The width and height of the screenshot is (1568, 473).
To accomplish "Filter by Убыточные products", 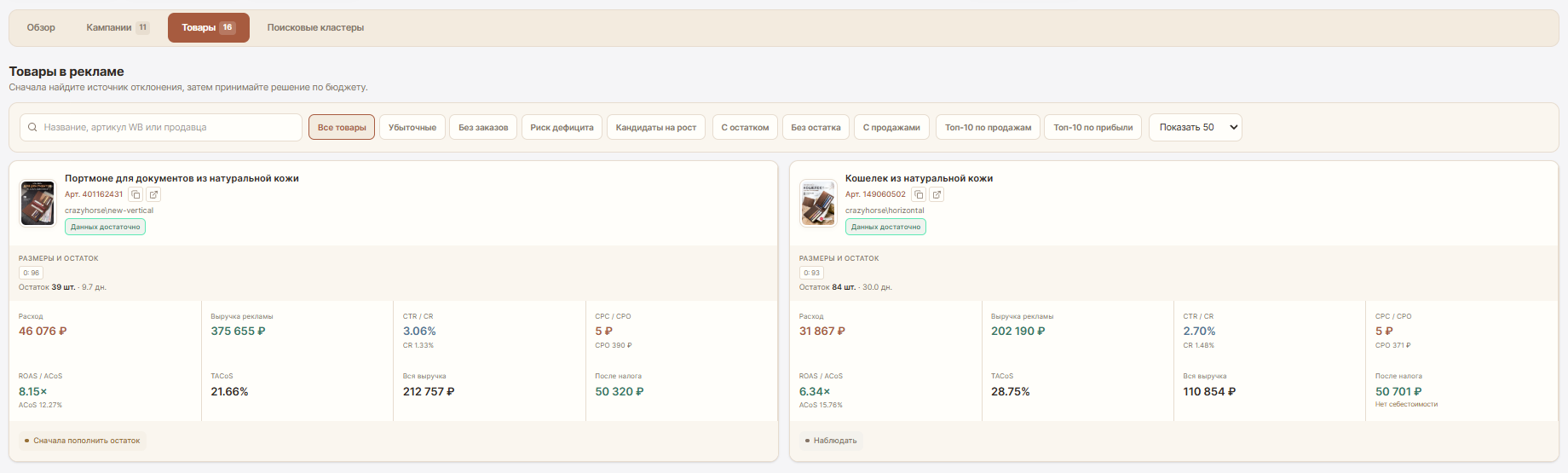I will (x=412, y=127).
